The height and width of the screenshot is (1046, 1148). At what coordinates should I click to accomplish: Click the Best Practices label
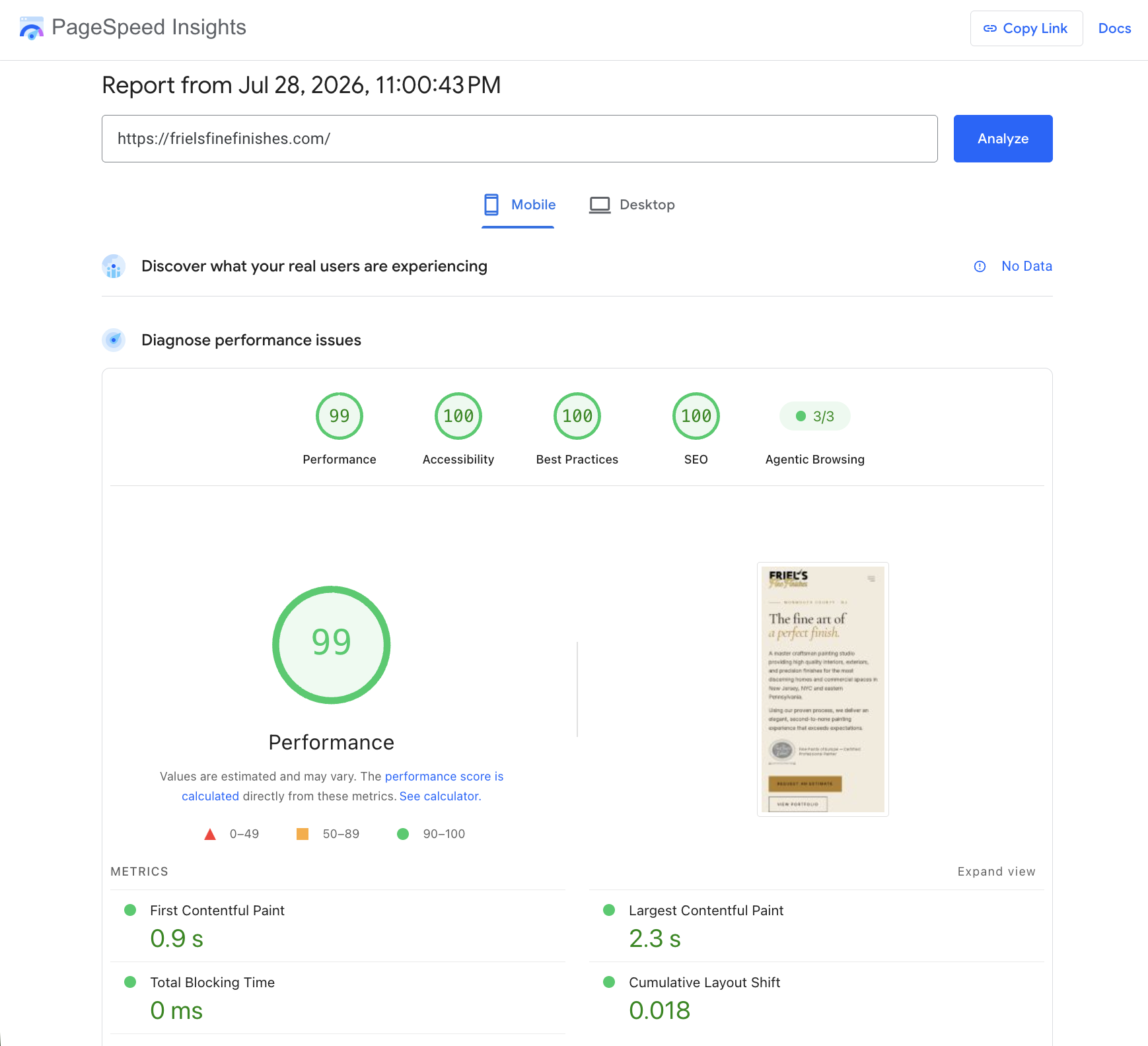pos(577,460)
